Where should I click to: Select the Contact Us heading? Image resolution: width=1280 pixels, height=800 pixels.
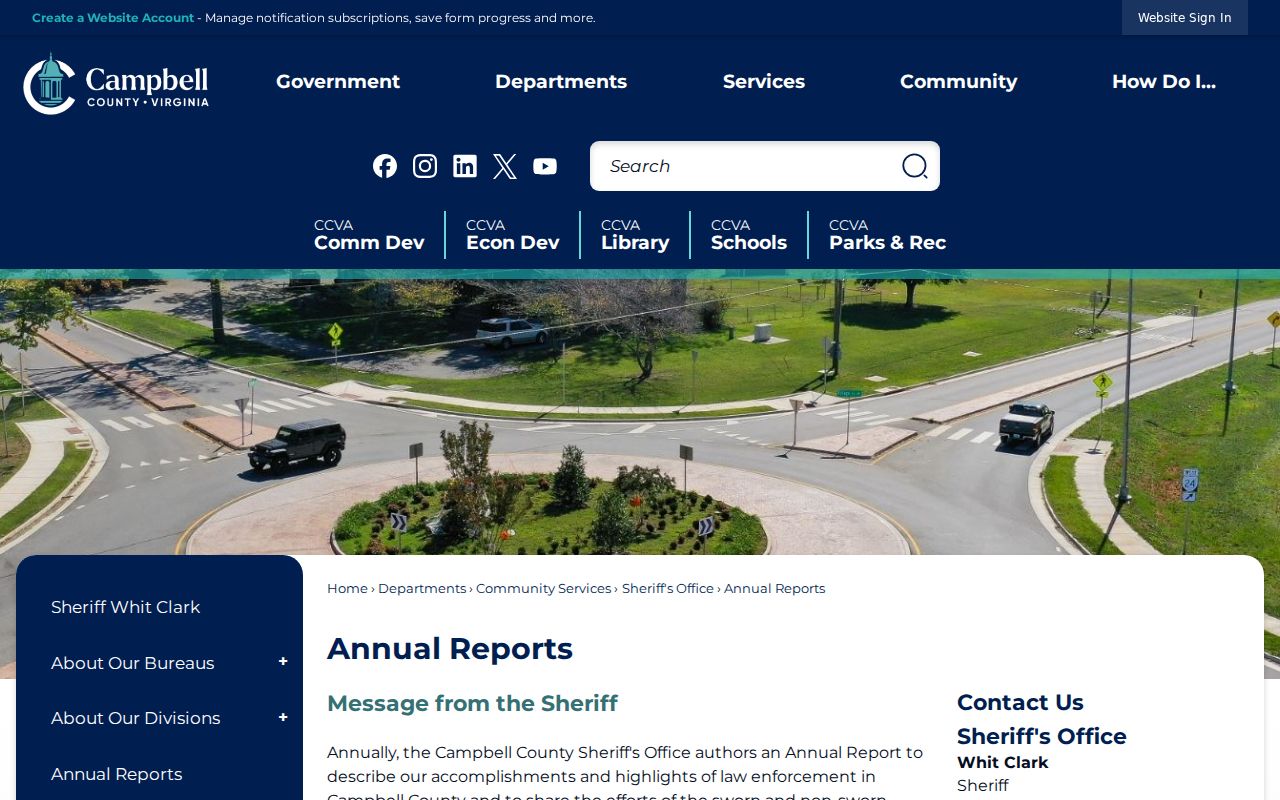pyautogui.click(x=1020, y=702)
